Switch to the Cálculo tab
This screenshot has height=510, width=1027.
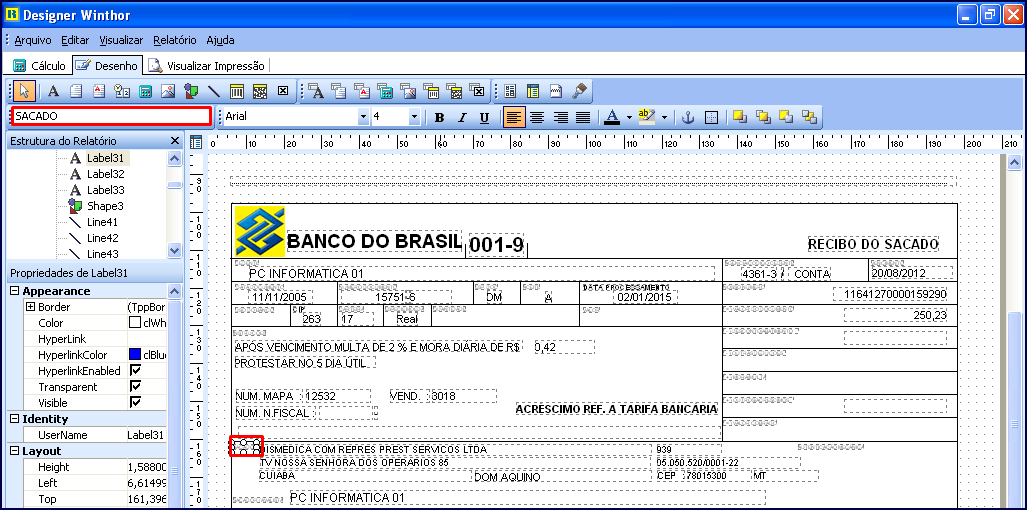point(40,65)
